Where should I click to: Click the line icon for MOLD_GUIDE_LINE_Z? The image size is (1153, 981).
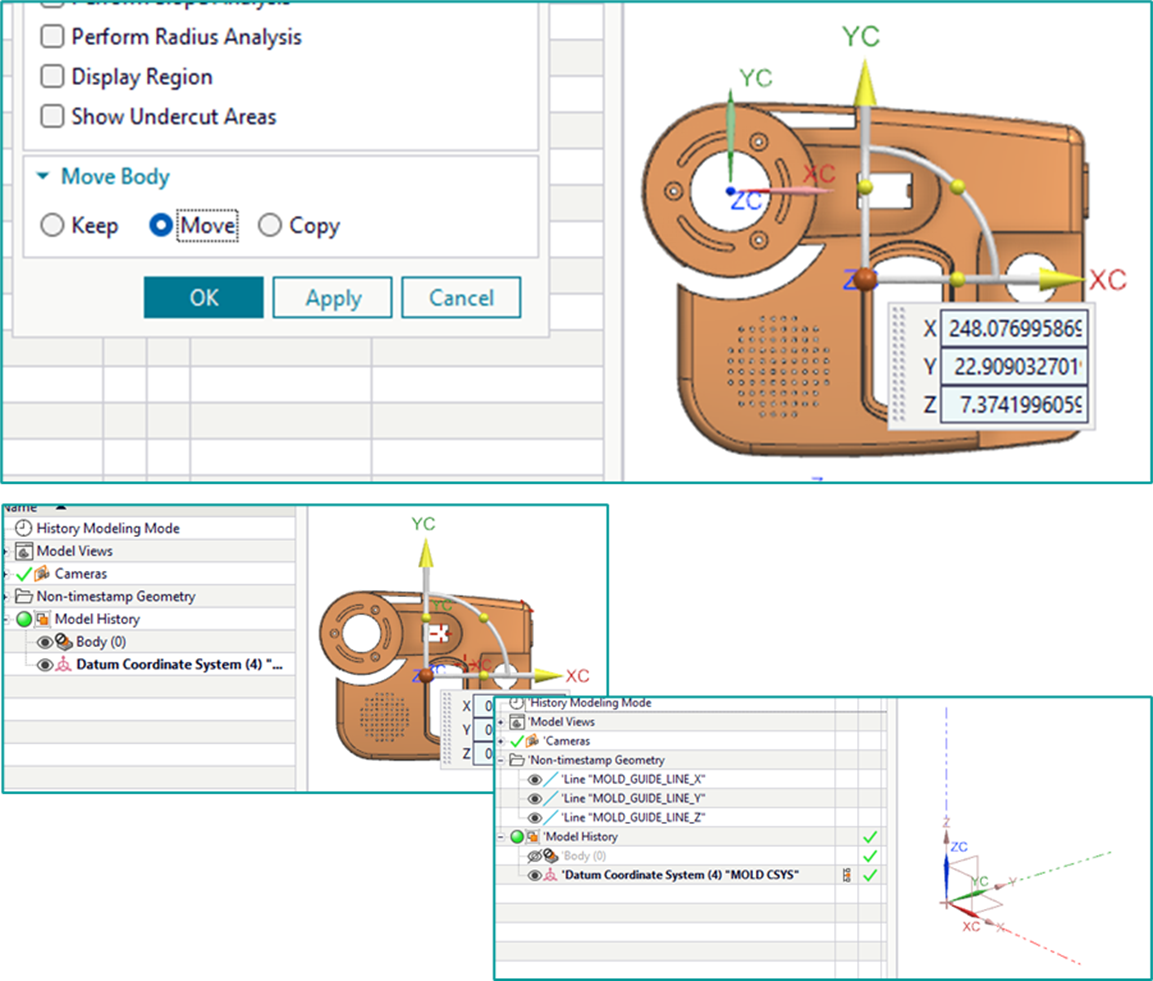pos(552,817)
